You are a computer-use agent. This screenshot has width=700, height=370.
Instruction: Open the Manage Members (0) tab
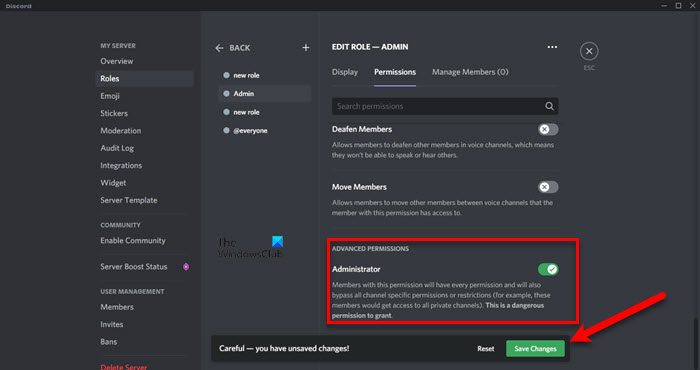[x=470, y=72]
